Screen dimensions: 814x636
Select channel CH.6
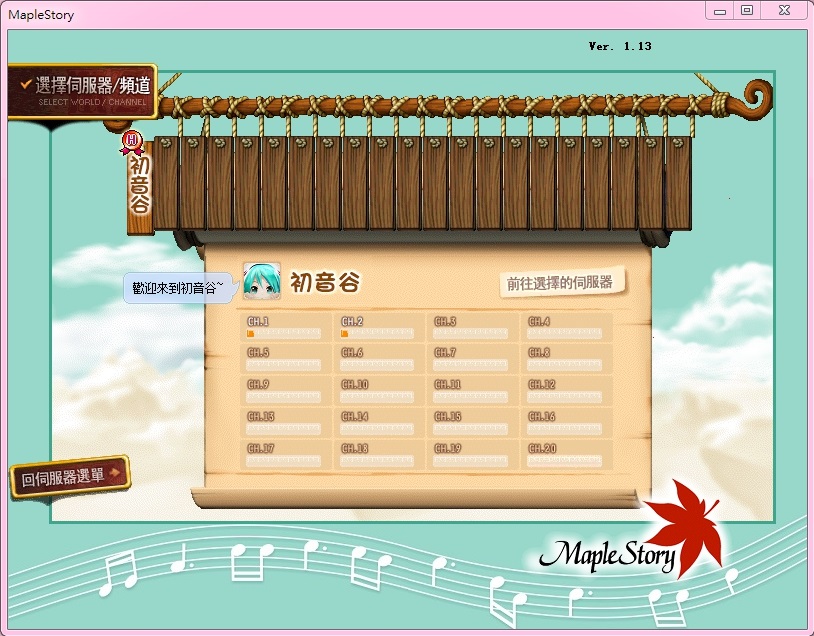(x=379, y=359)
